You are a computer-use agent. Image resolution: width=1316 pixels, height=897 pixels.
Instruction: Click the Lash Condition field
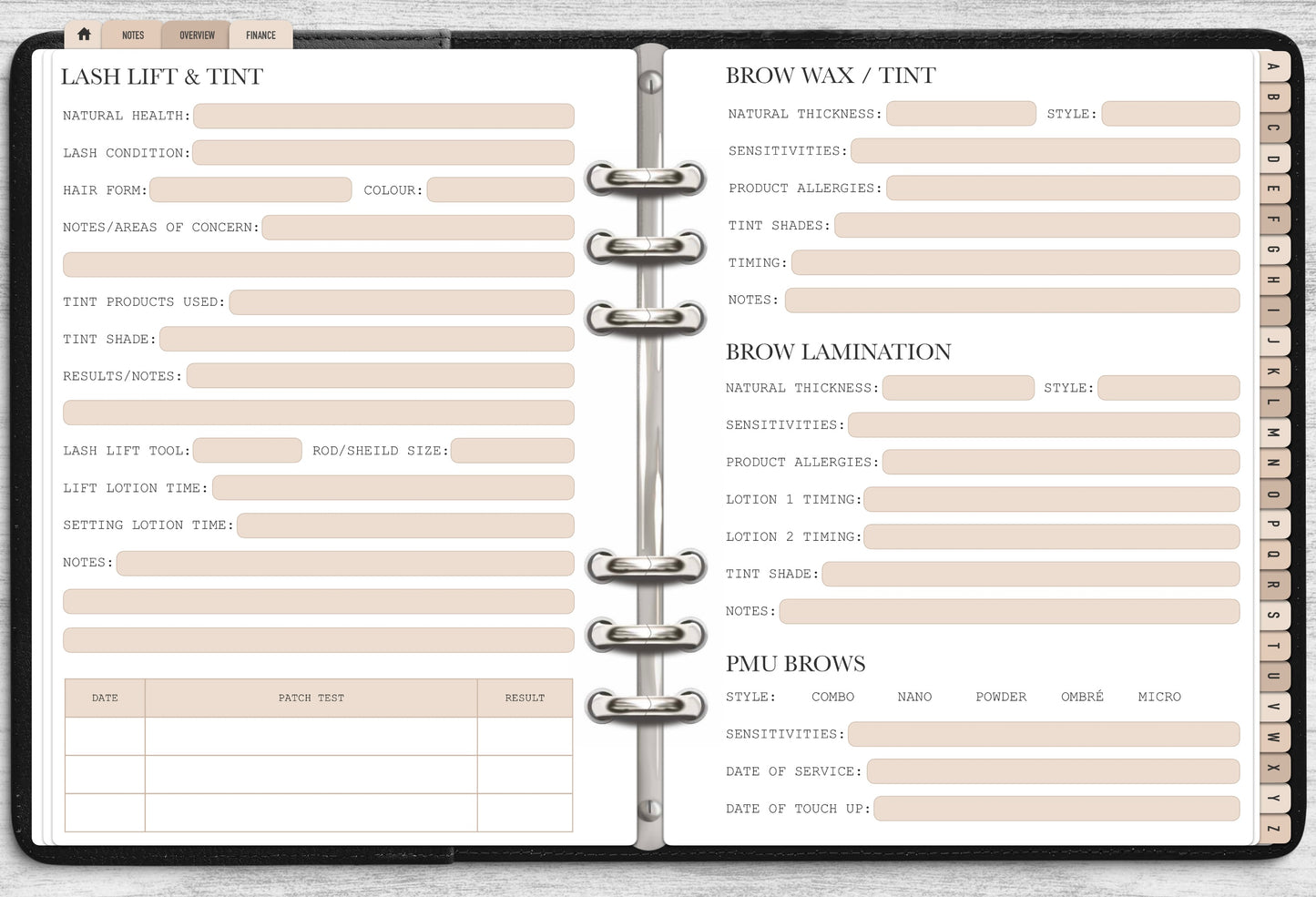383,153
